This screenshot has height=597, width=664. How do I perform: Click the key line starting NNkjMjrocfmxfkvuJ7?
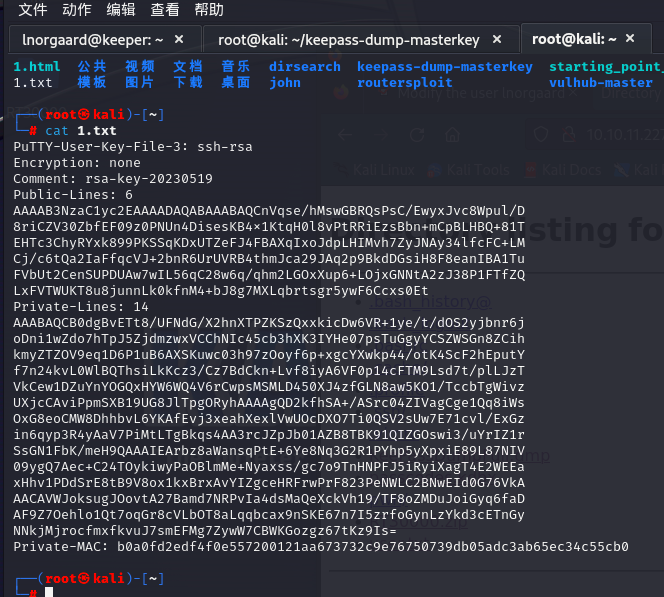(205, 531)
